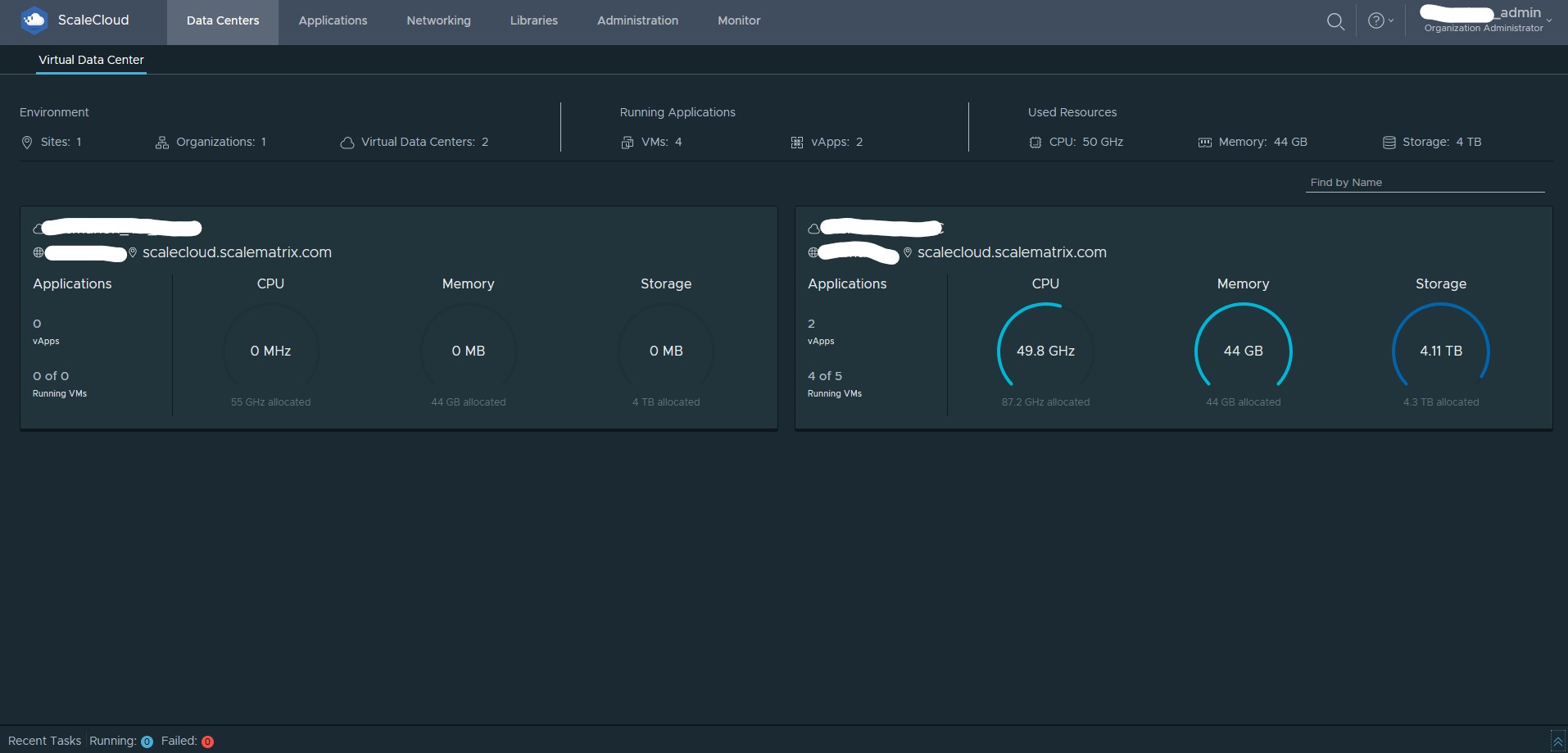The width and height of the screenshot is (1568, 753).
Task: Click the 0 of 0 Running VMs text
Action: pos(60,383)
